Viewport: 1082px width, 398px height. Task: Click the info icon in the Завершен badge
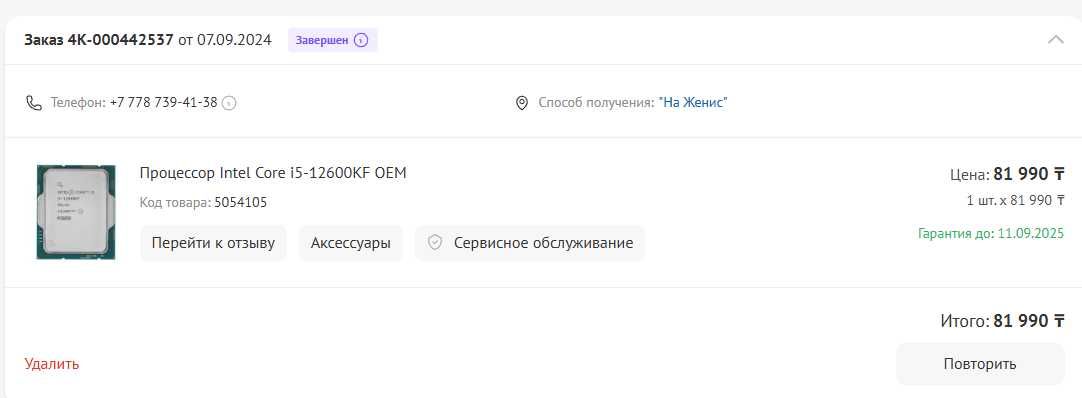(361, 40)
